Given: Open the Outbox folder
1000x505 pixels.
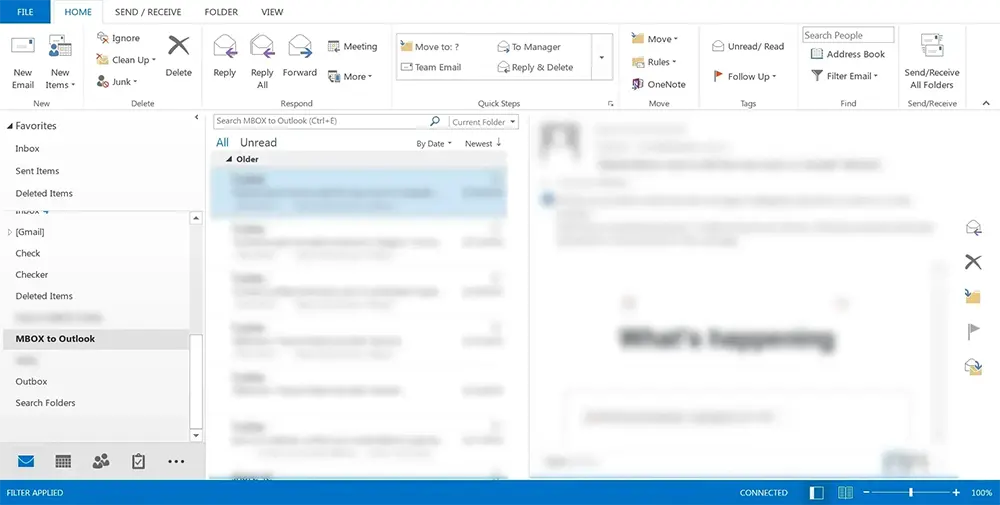Looking at the screenshot, I should (x=31, y=381).
